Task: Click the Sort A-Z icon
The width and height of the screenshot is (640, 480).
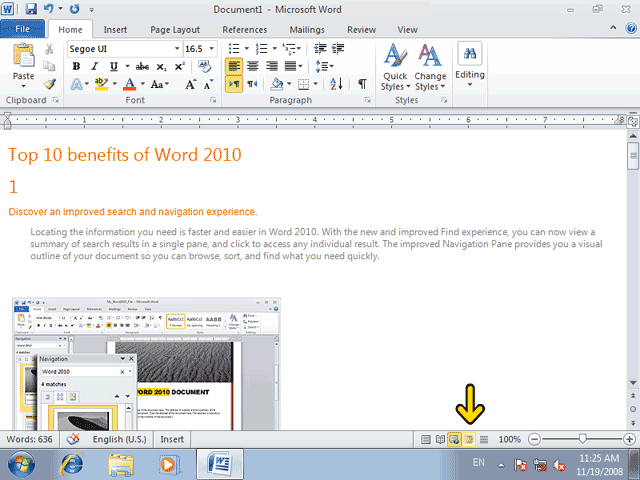Action: (336, 84)
